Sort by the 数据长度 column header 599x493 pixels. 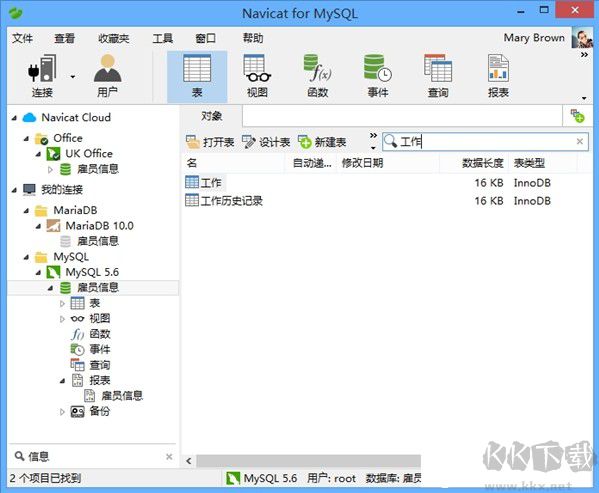tap(474, 163)
